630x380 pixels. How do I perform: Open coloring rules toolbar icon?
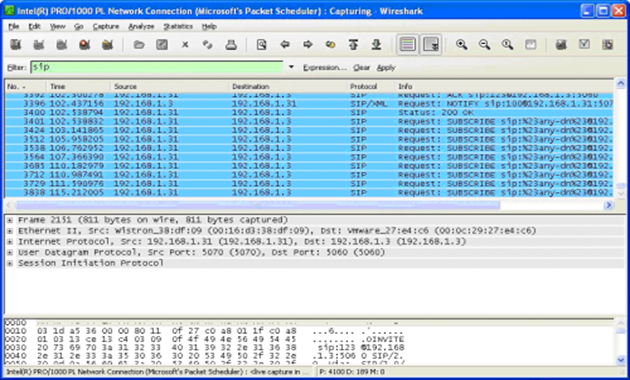(607, 45)
